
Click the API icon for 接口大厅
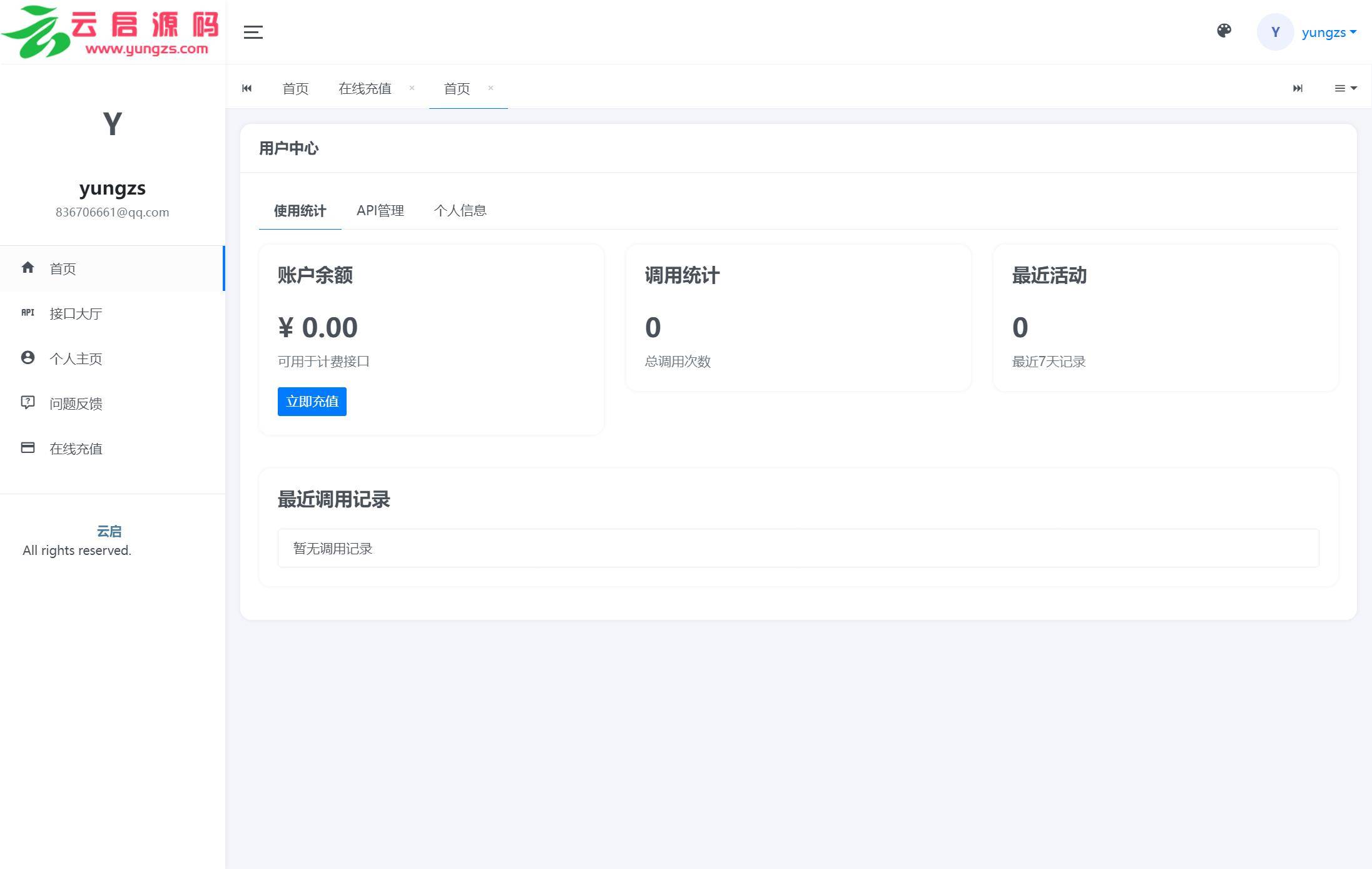tap(28, 313)
